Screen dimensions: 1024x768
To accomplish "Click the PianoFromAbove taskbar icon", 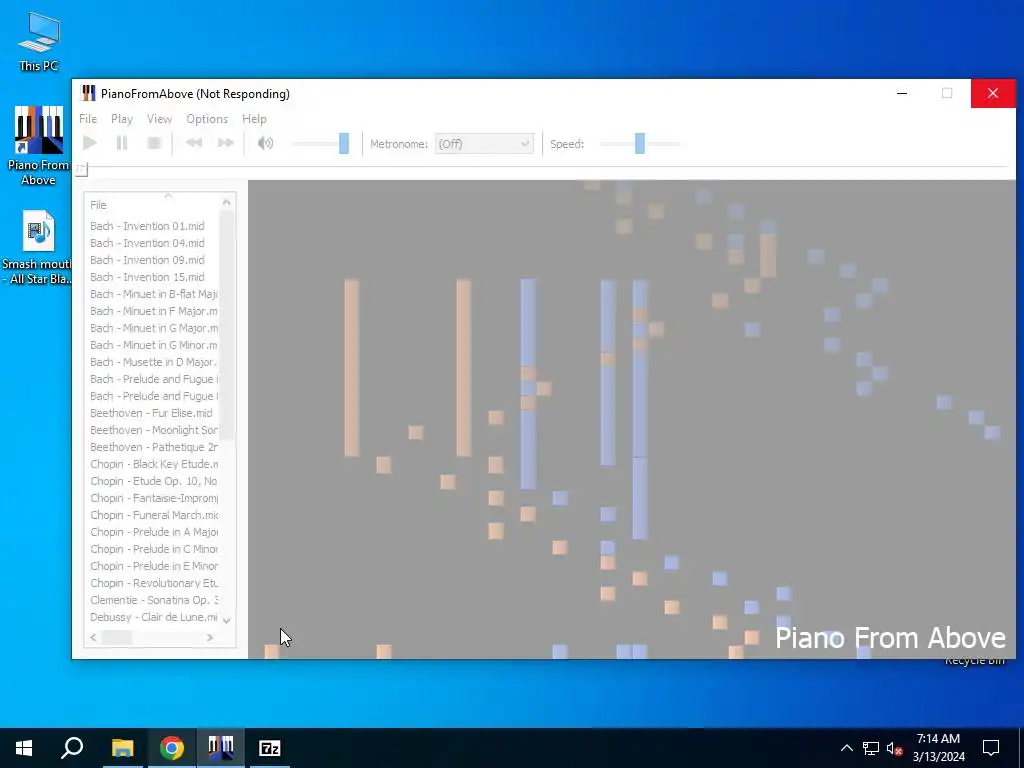I will [221, 748].
